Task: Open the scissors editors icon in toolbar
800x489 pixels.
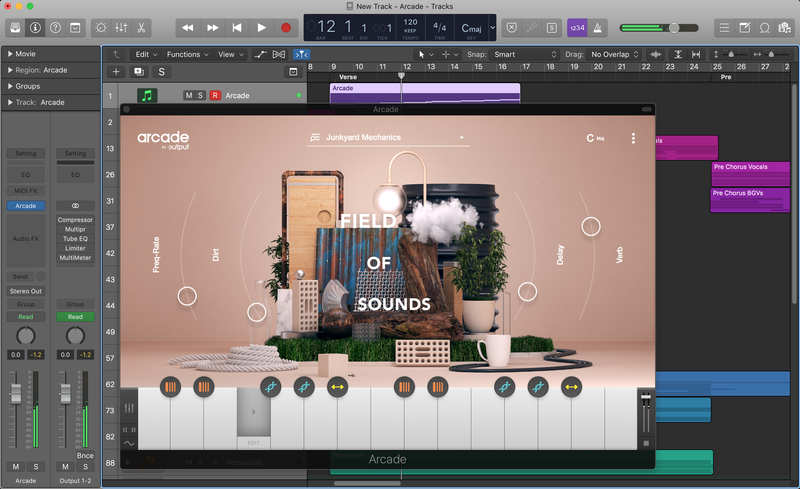Action: tap(142, 28)
